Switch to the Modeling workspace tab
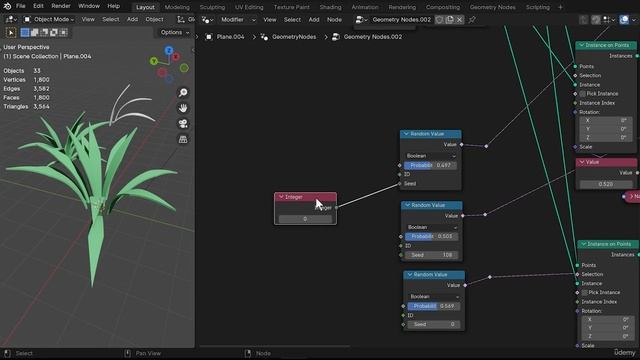The height and width of the screenshot is (360, 640). click(x=177, y=7)
